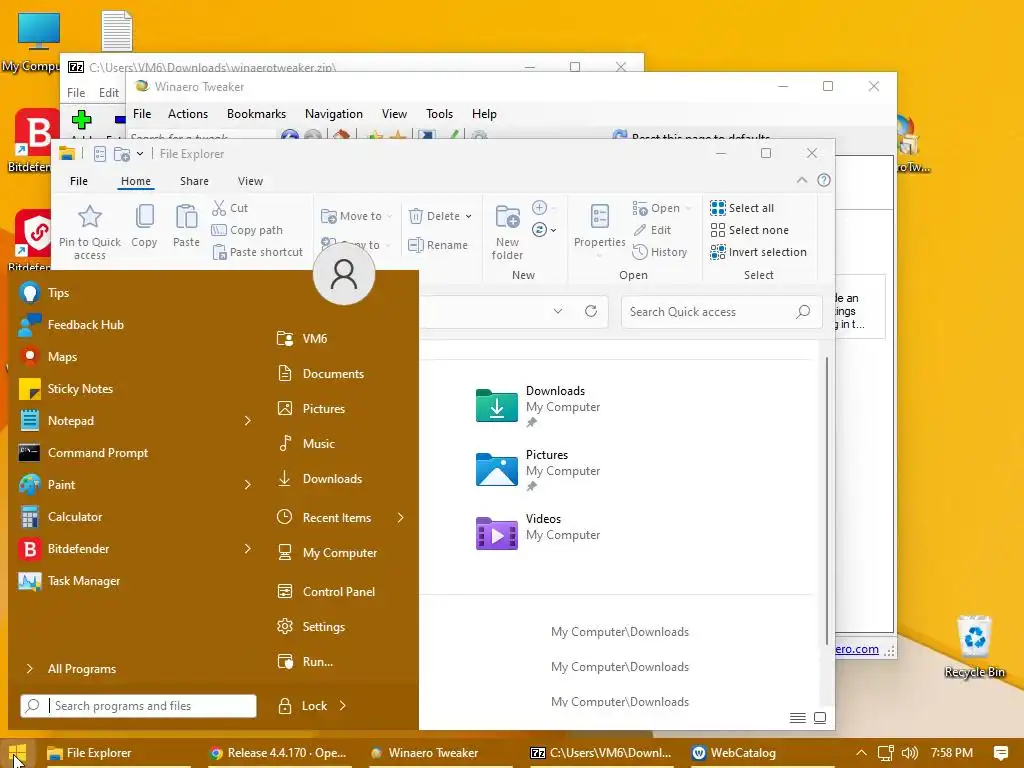Open Delete dropdown arrow in ribbon
Image resolution: width=1024 pixels, height=768 pixels.
point(468,216)
